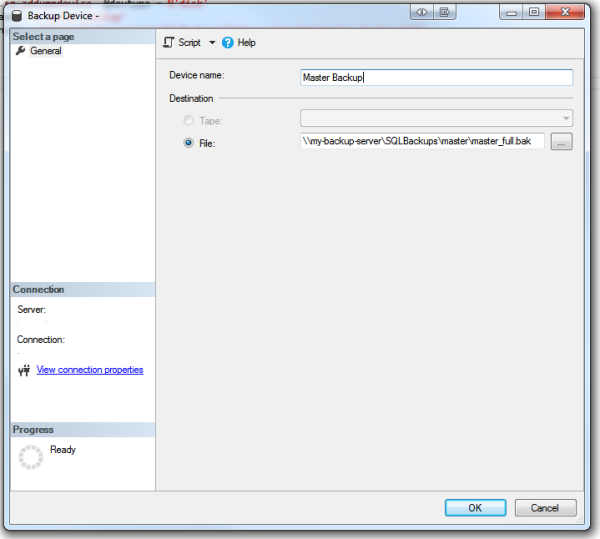Click the Script toolbar button
The width and height of the screenshot is (600, 539).
182,42
